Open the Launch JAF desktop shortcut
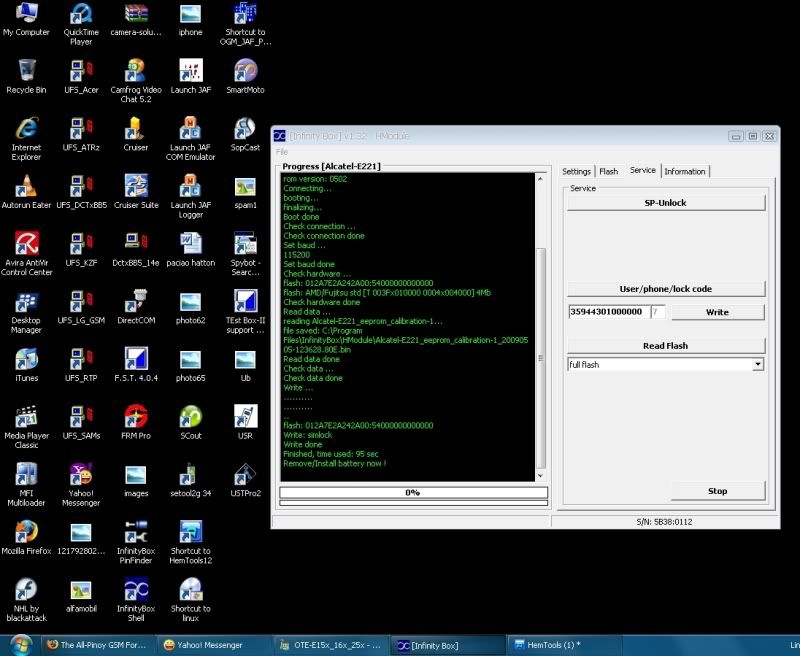 [x=190, y=71]
